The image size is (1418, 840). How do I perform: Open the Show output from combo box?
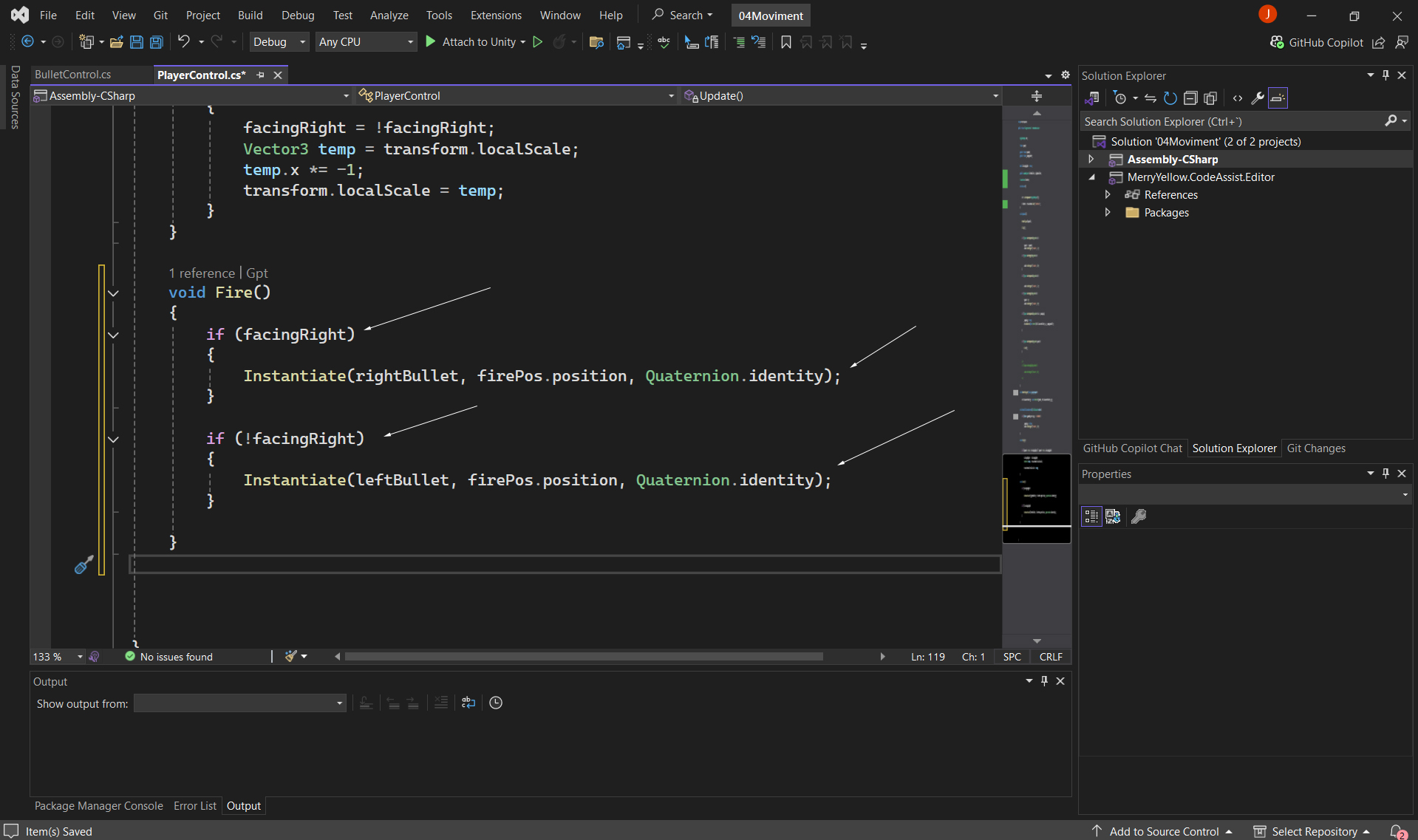[x=239, y=703]
